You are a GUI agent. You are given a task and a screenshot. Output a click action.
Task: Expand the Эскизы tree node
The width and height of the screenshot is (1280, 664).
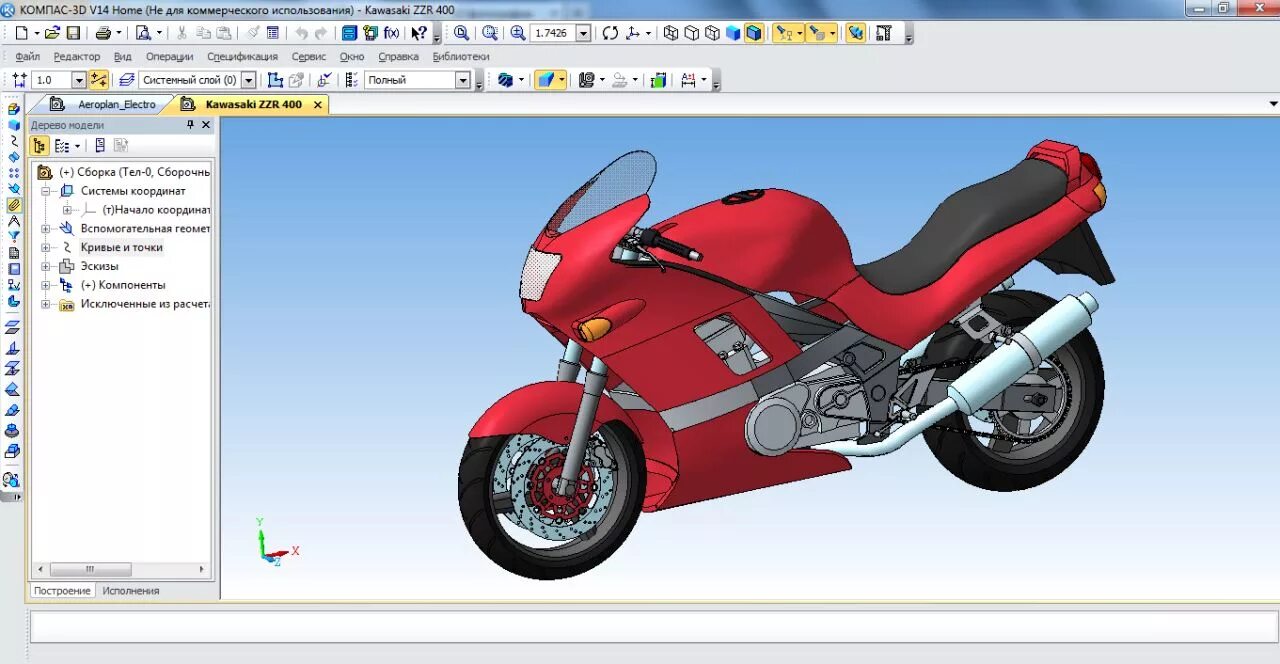(x=45, y=267)
